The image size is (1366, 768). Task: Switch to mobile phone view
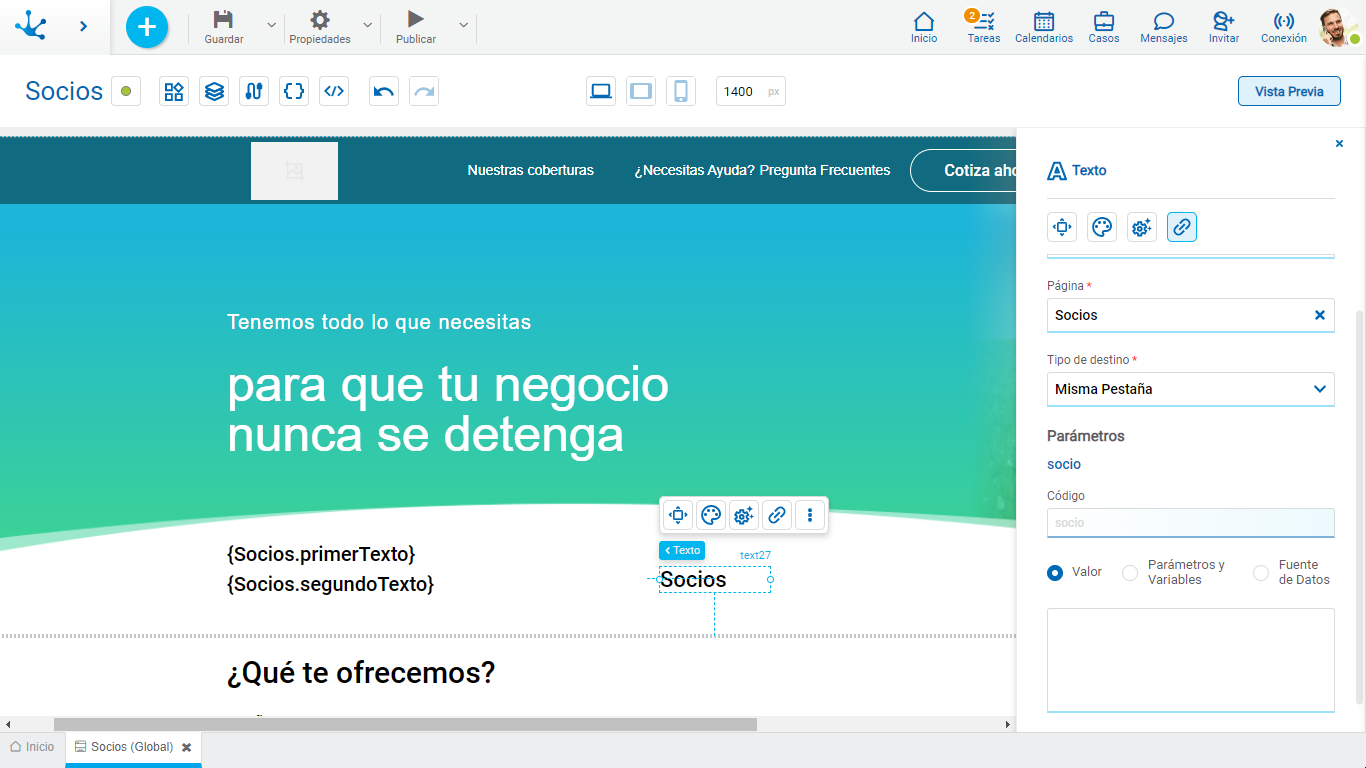681,91
